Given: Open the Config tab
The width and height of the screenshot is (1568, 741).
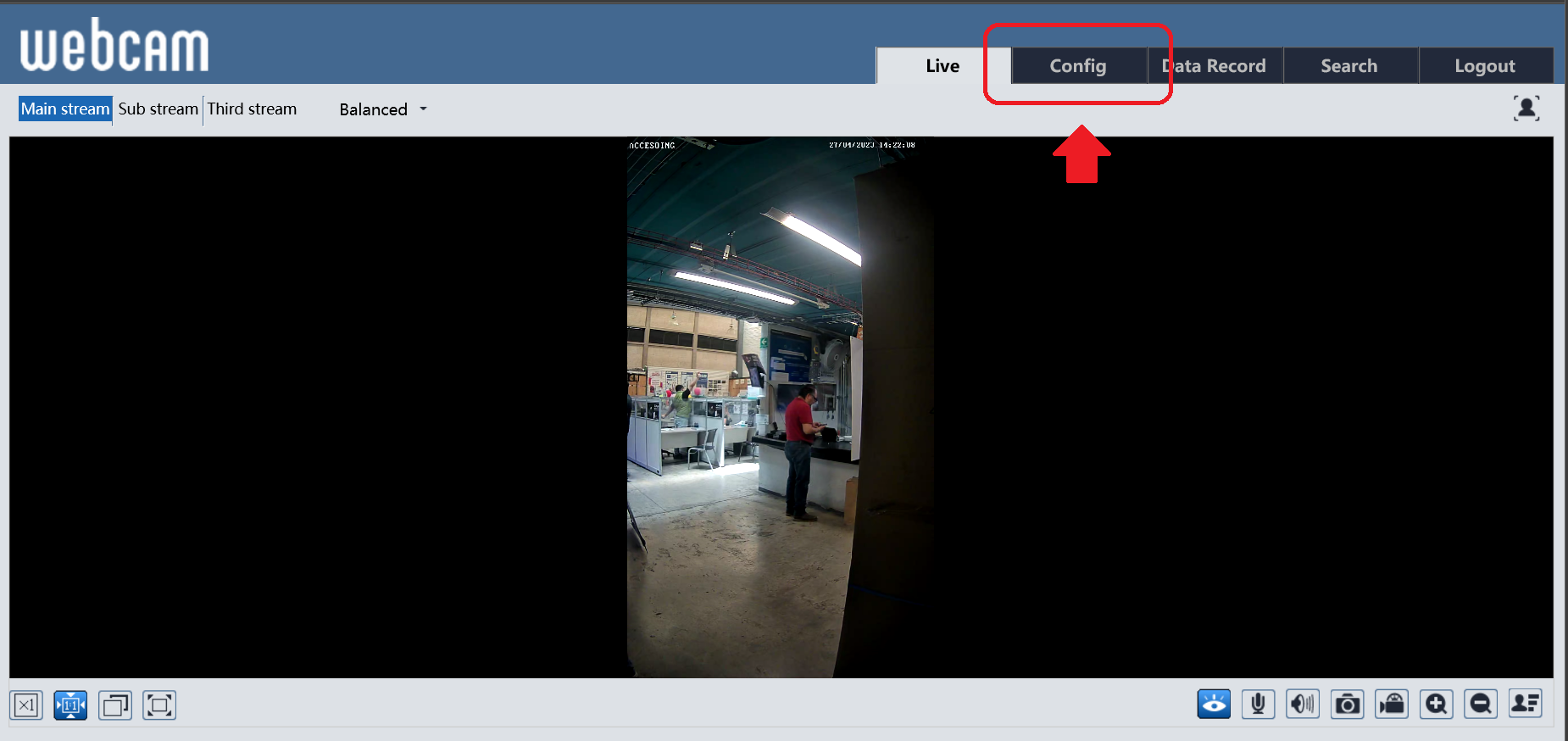Looking at the screenshot, I should 1078,66.
